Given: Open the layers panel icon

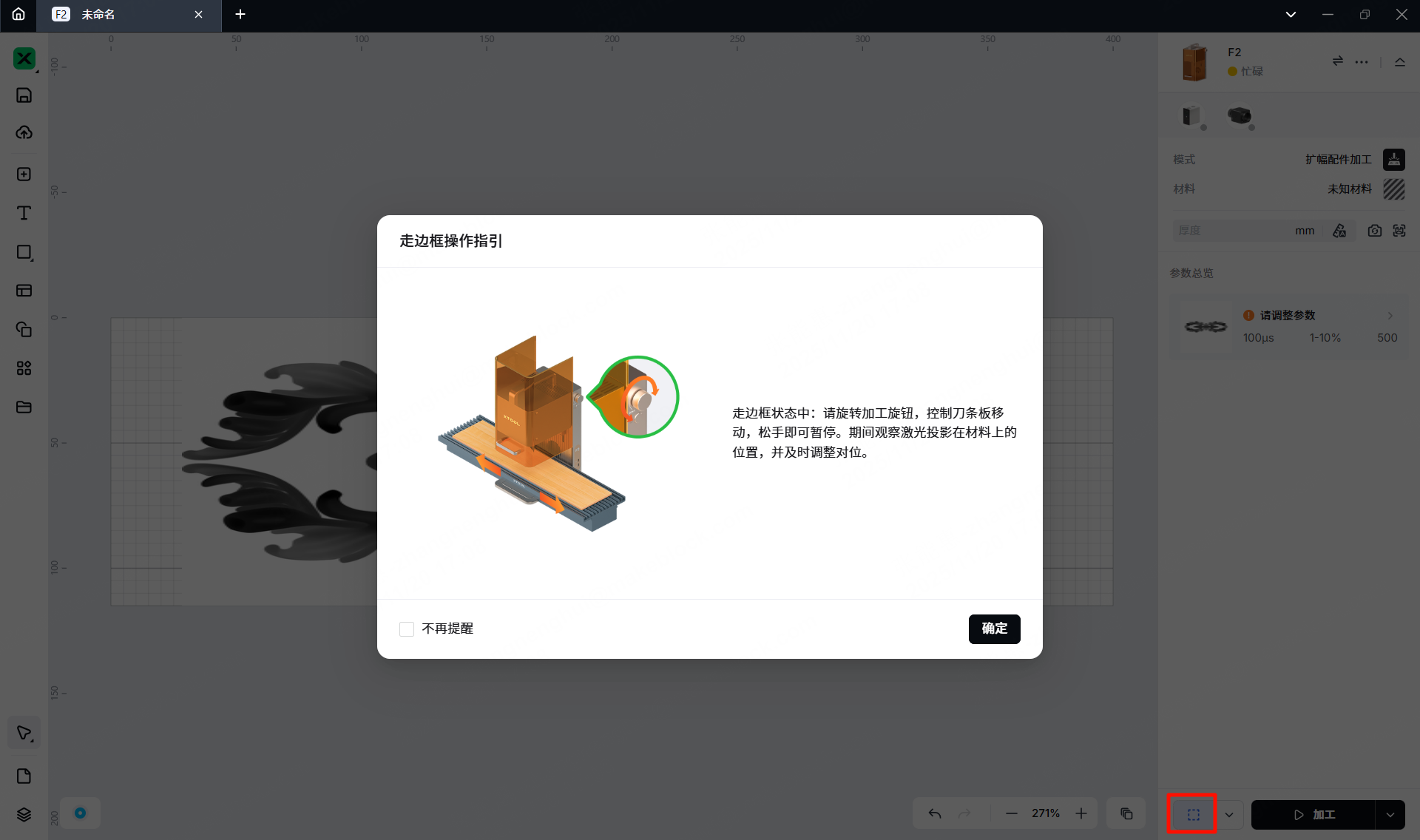Looking at the screenshot, I should (24, 814).
